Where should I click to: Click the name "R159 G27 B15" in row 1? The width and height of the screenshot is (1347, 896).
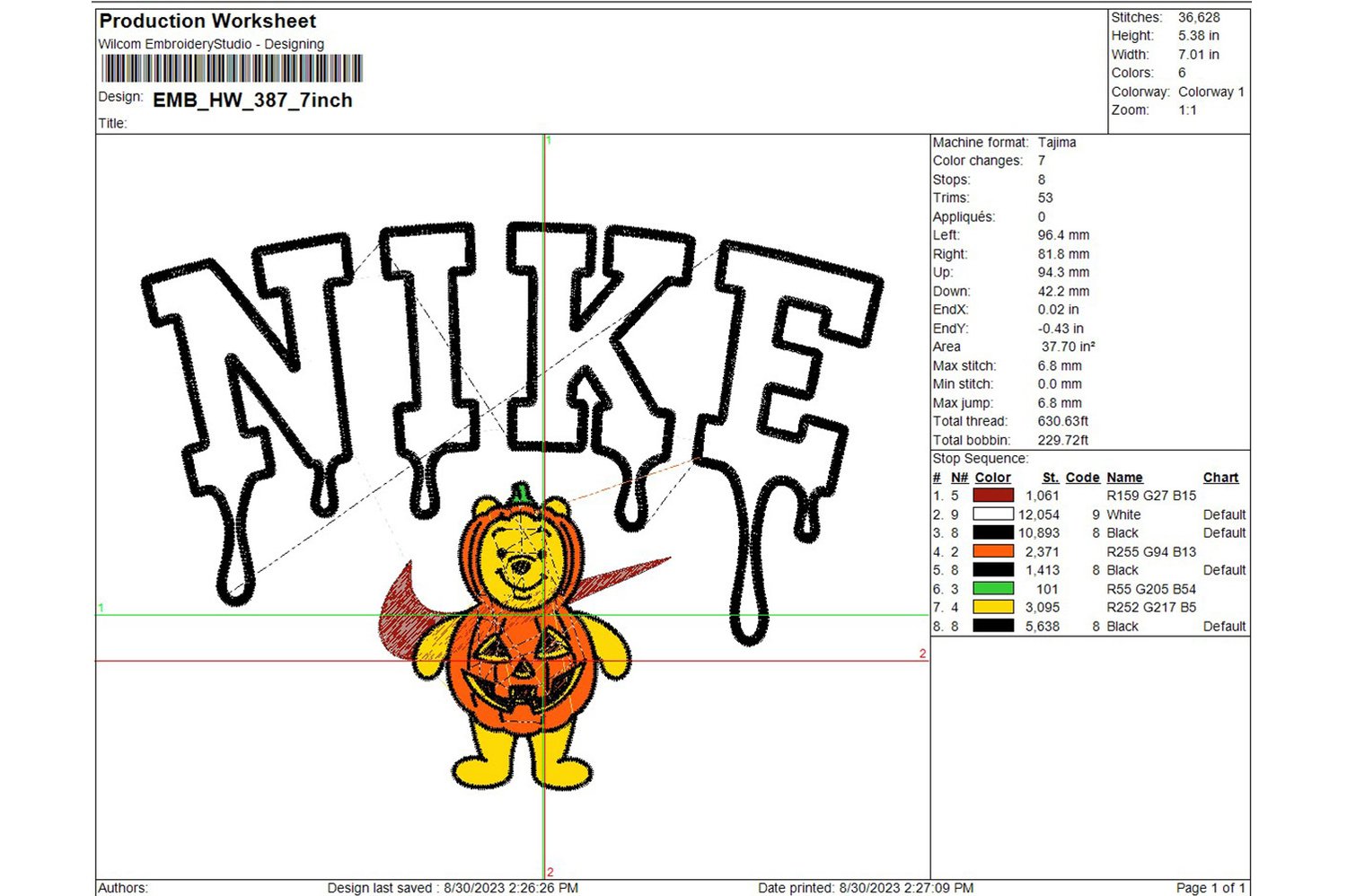pos(1151,496)
